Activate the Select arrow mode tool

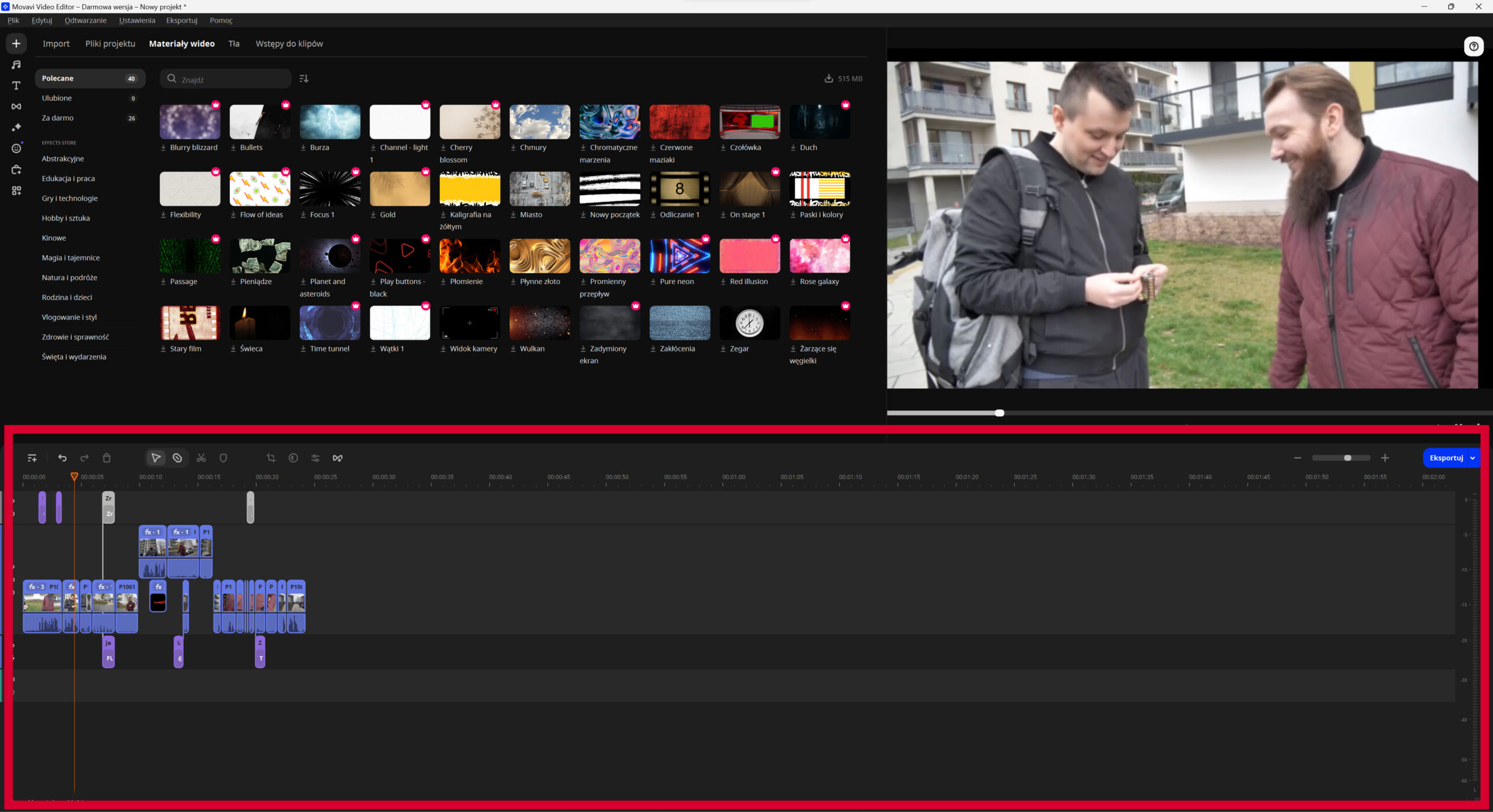pos(156,458)
